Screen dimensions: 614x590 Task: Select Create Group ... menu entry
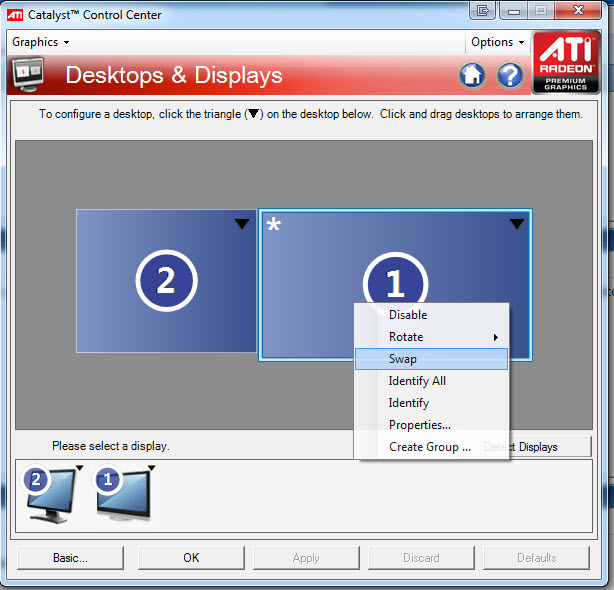click(431, 447)
